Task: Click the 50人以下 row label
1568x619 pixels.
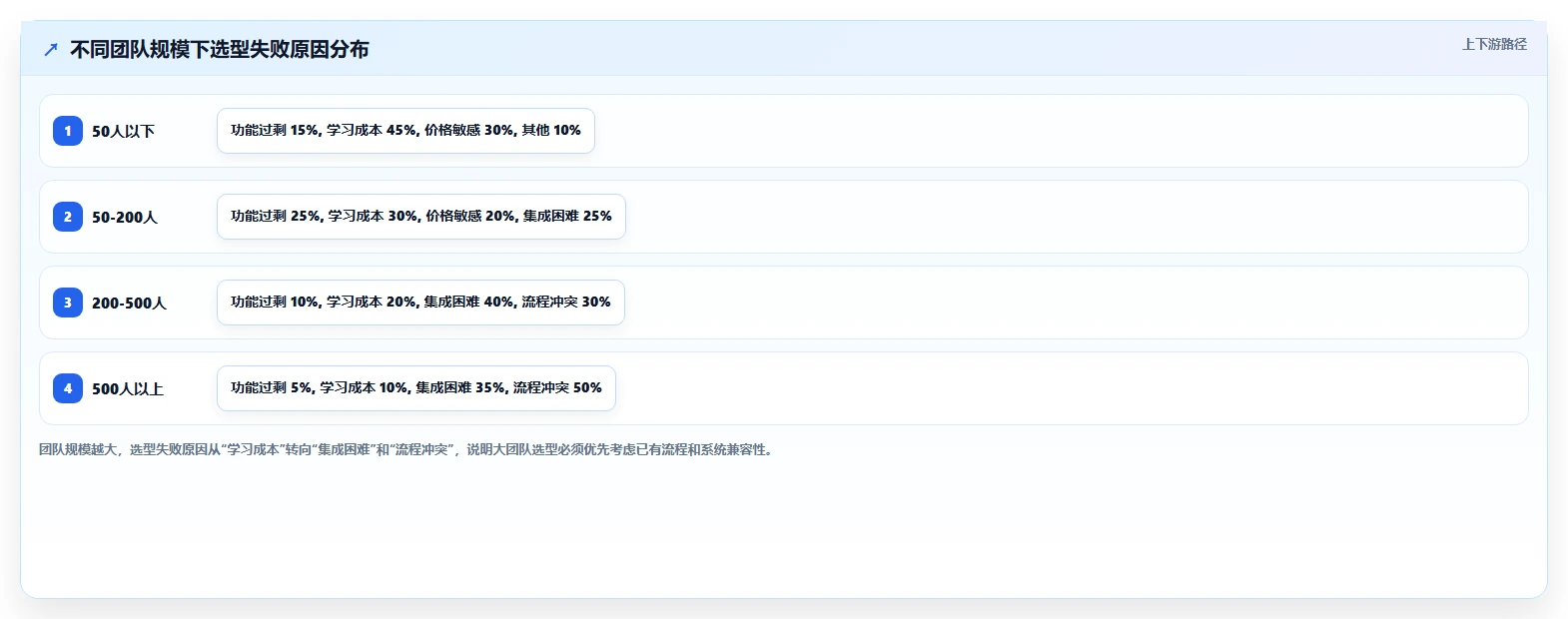Action: (124, 131)
